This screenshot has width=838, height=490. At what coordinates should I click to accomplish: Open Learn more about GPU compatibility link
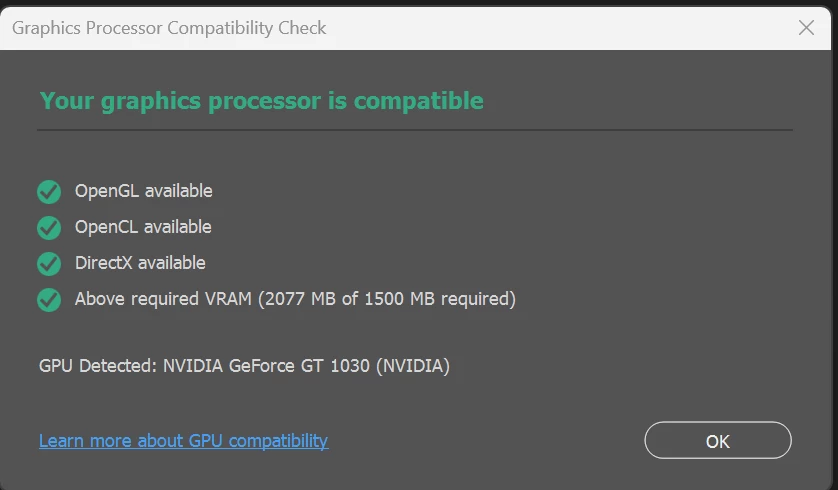[183, 440]
